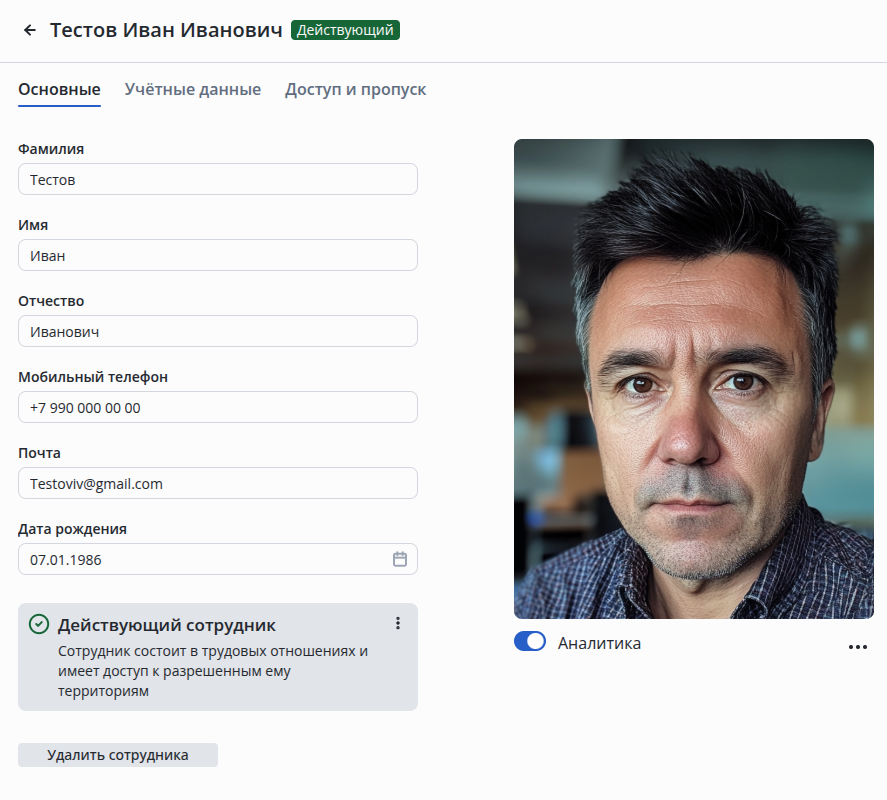
Task: Edit the Почта email field
Action: [217, 483]
